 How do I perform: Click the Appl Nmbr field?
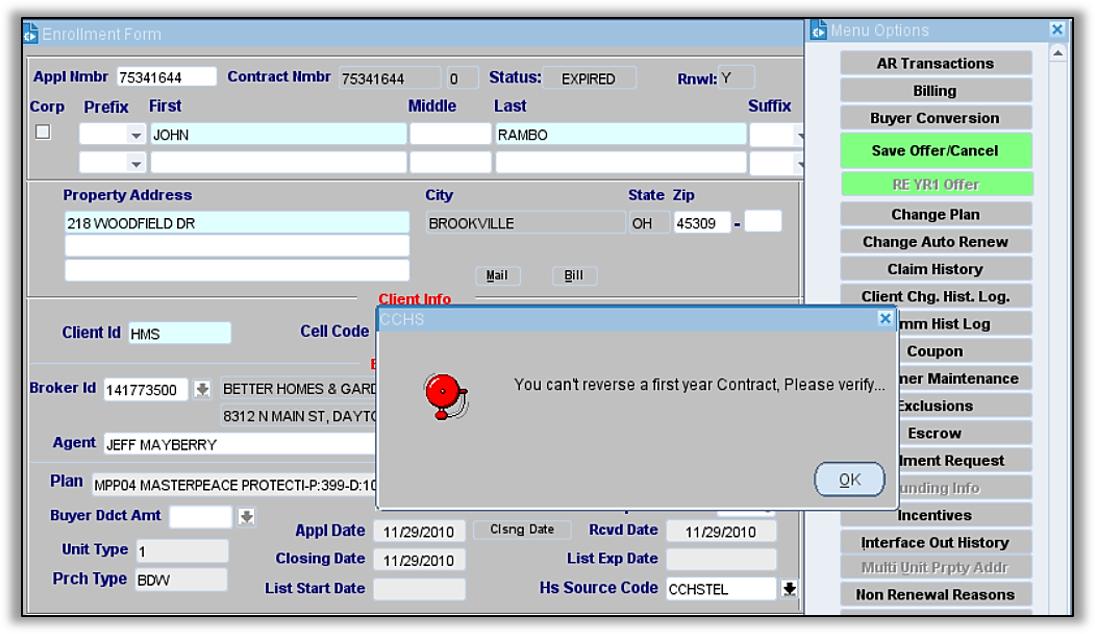click(166, 77)
